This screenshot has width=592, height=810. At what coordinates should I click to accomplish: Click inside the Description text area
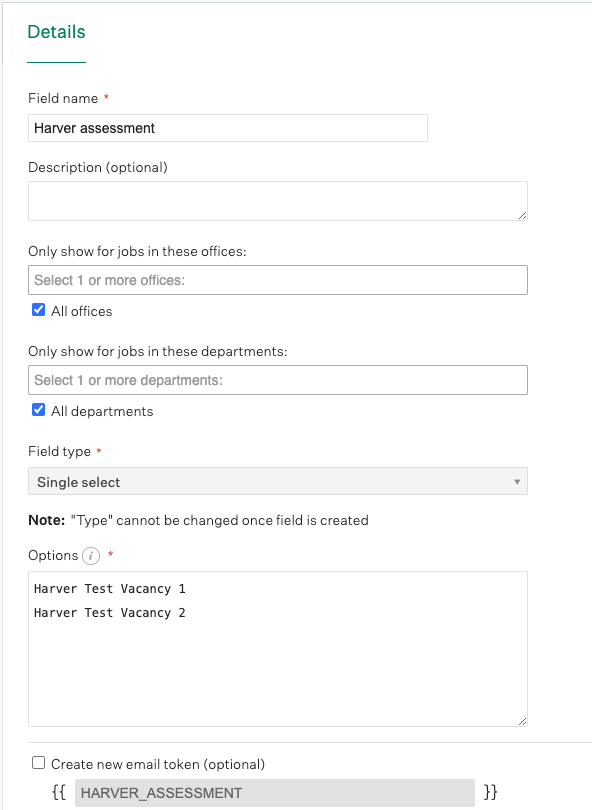point(278,201)
